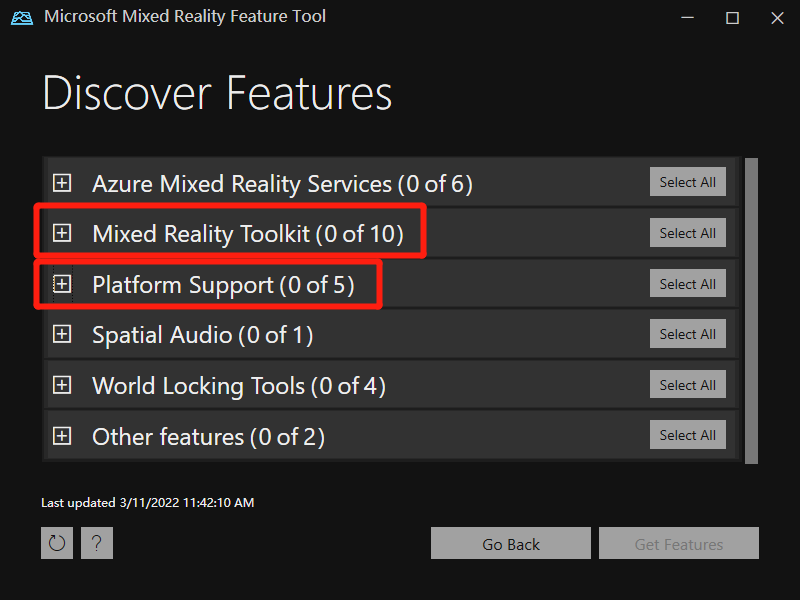Click the feature list scrollbar
This screenshot has width=800, height=600.
point(751,311)
